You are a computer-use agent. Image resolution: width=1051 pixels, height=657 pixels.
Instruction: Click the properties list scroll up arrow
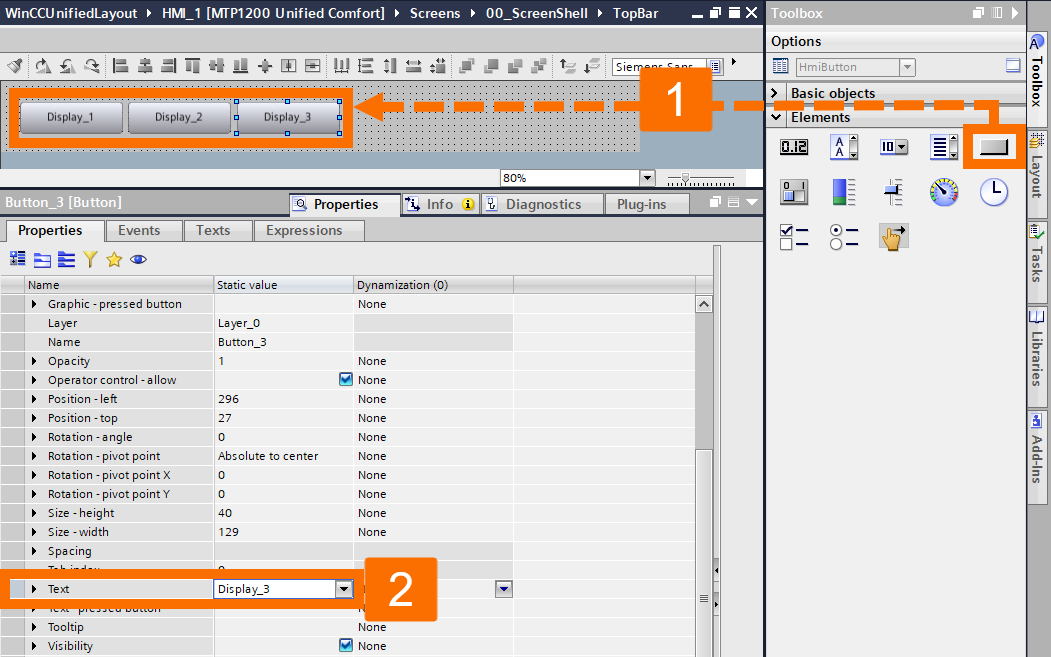pyautogui.click(x=703, y=304)
